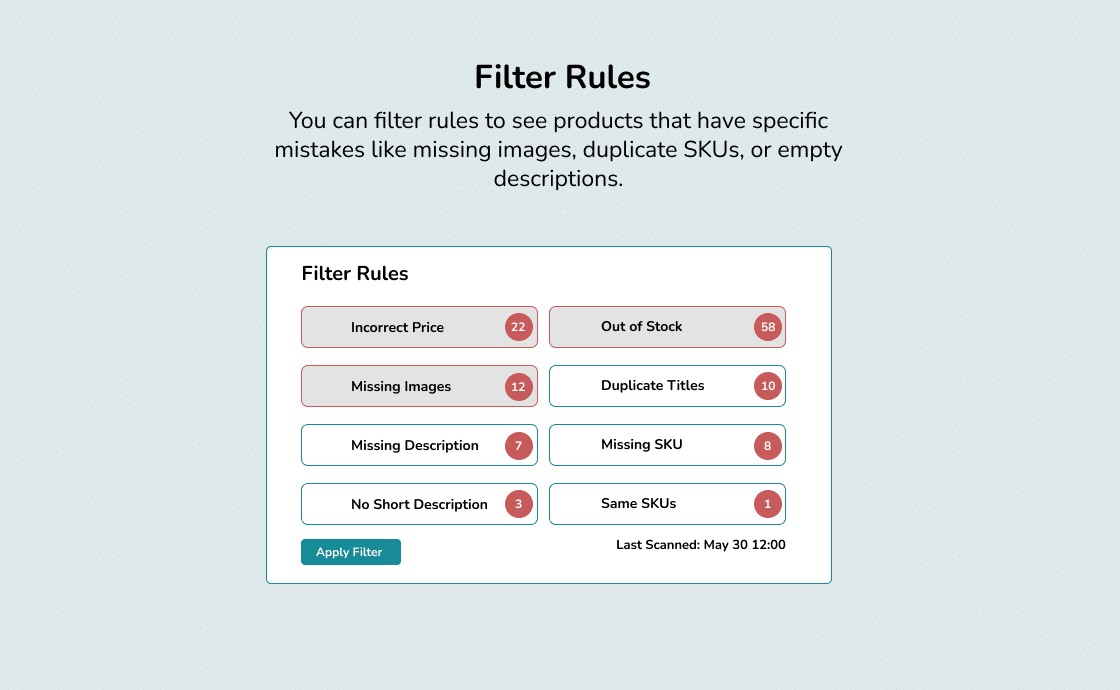This screenshot has height=690, width=1120.
Task: Select the Missing SKU filter rule
Action: click(x=667, y=445)
